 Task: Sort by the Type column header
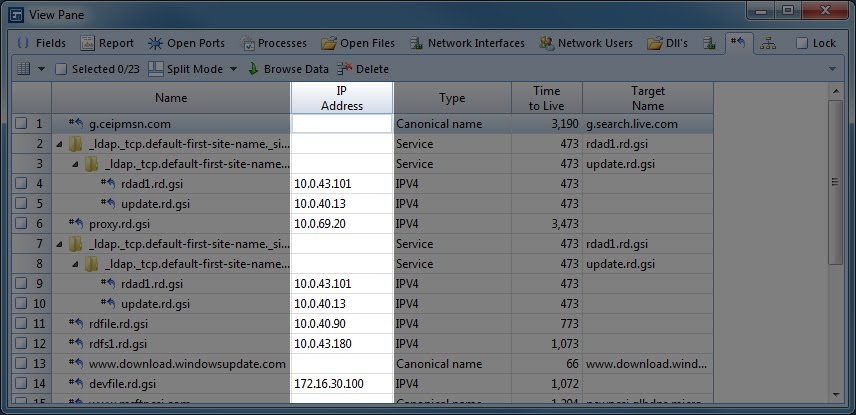pos(453,98)
